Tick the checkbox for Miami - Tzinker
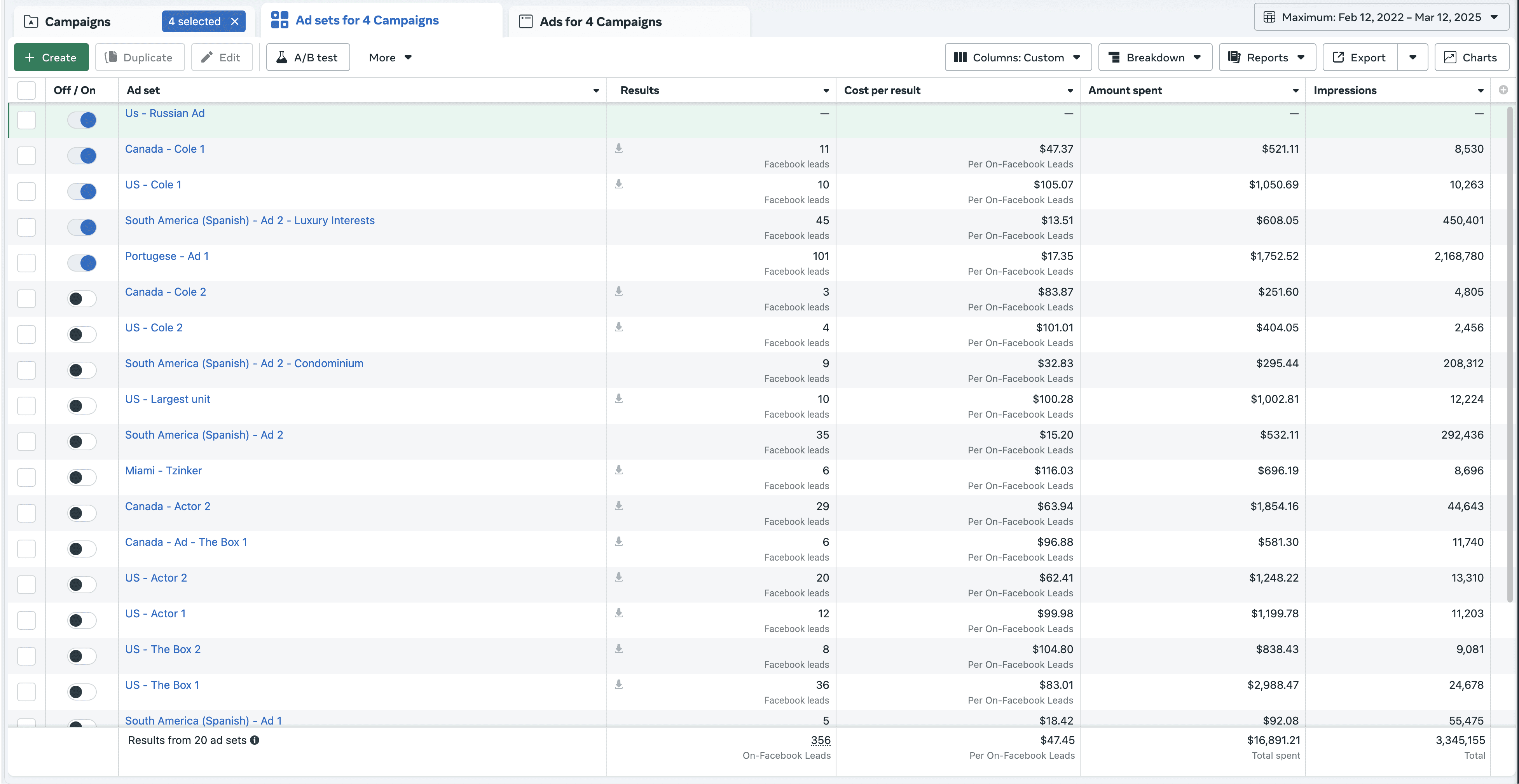 tap(26, 477)
